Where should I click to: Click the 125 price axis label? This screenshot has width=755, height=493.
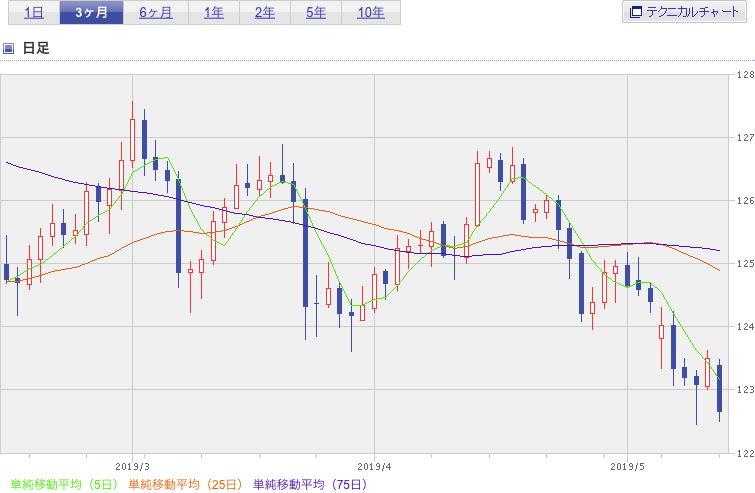[745, 263]
